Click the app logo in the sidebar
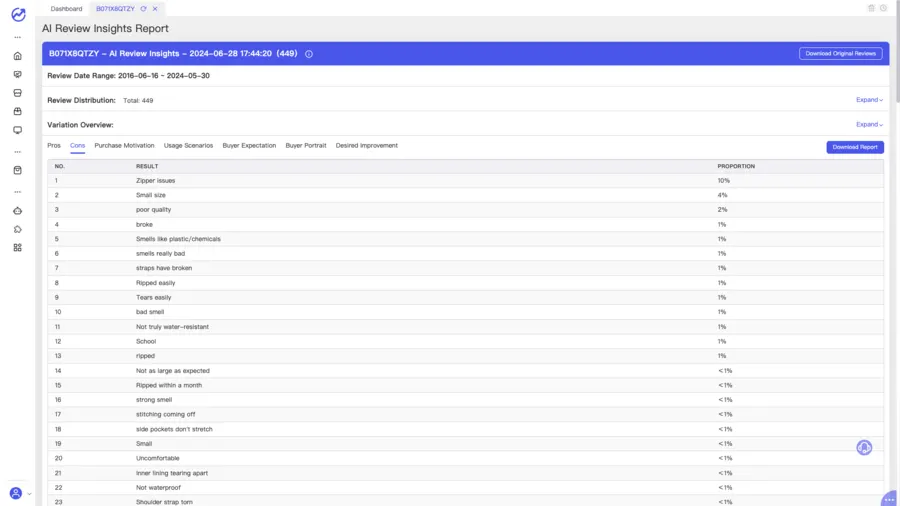Screen dimensions: 900x506 pyautogui.click(x=18, y=14)
